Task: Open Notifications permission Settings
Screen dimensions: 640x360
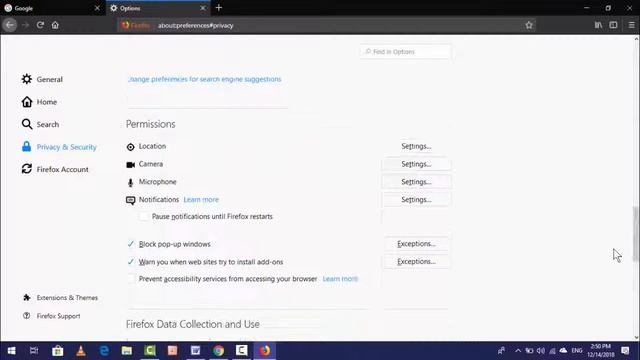Action: coord(416,200)
